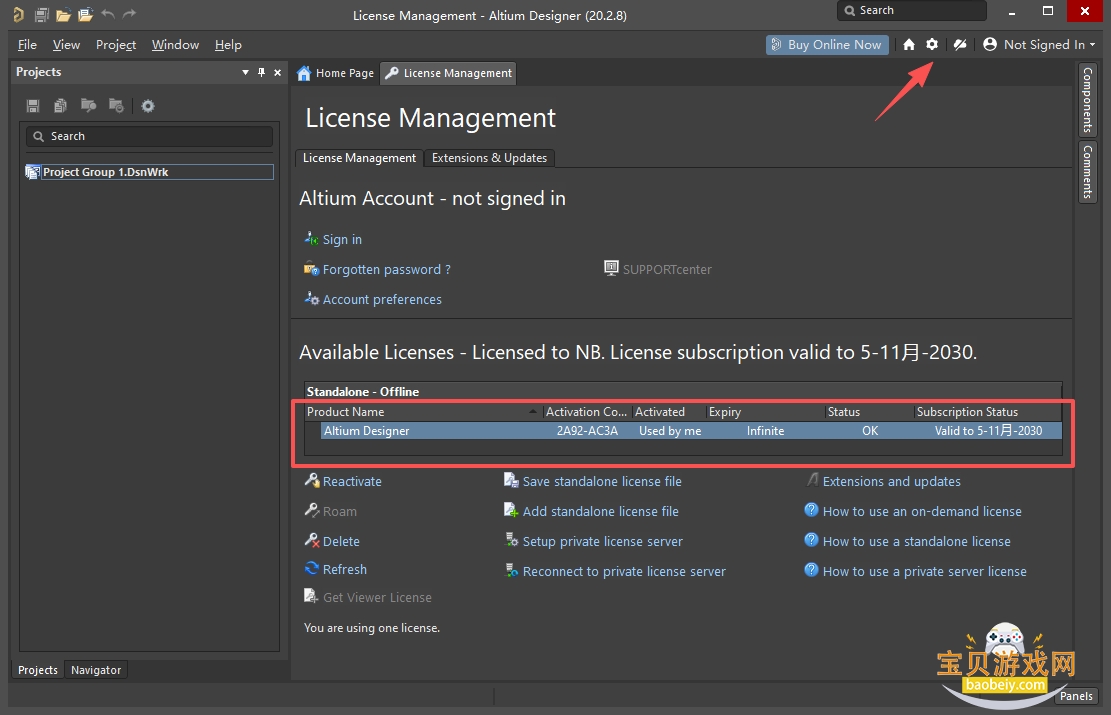Select License Management document tab
Viewport: 1111px width, 715px height.
[x=449, y=73]
